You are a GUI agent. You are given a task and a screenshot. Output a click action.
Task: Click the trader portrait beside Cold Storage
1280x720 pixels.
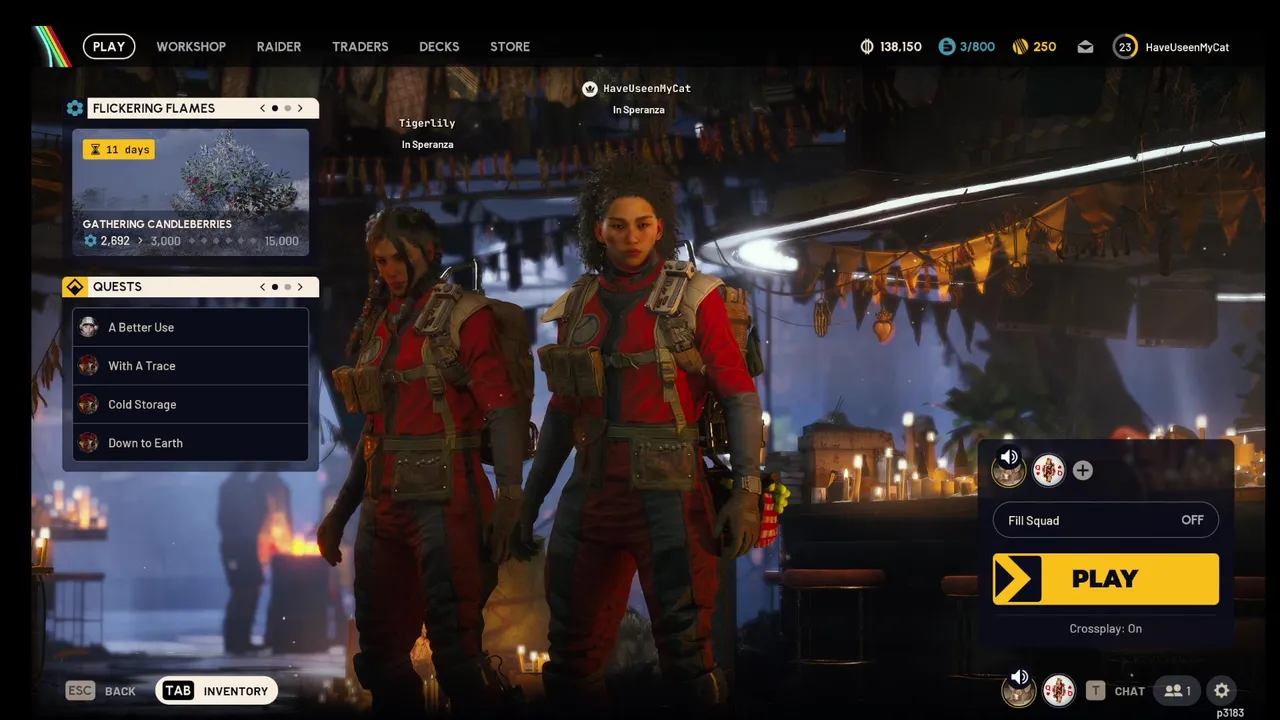(88, 404)
